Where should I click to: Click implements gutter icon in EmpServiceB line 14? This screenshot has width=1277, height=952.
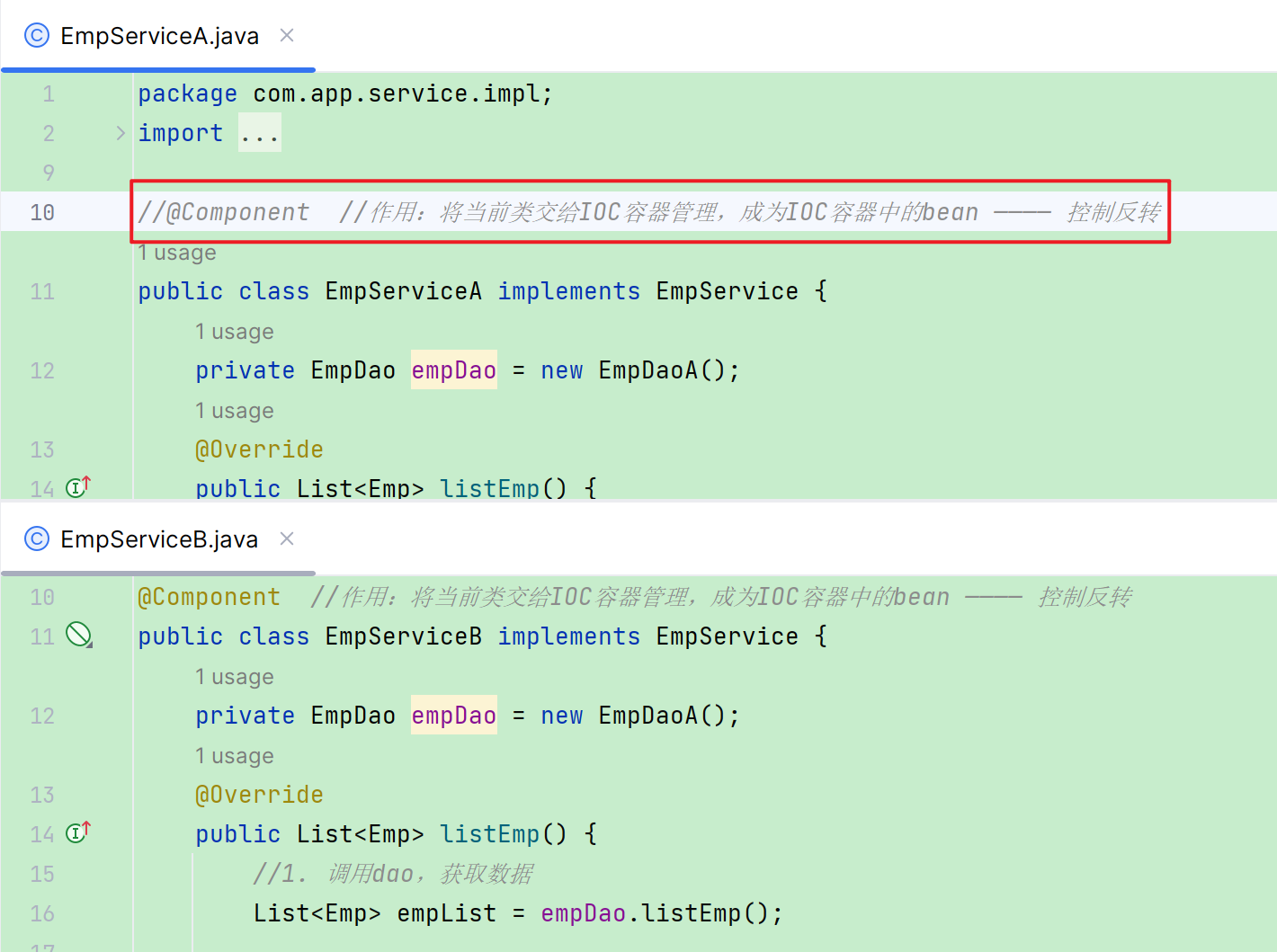coord(78,832)
